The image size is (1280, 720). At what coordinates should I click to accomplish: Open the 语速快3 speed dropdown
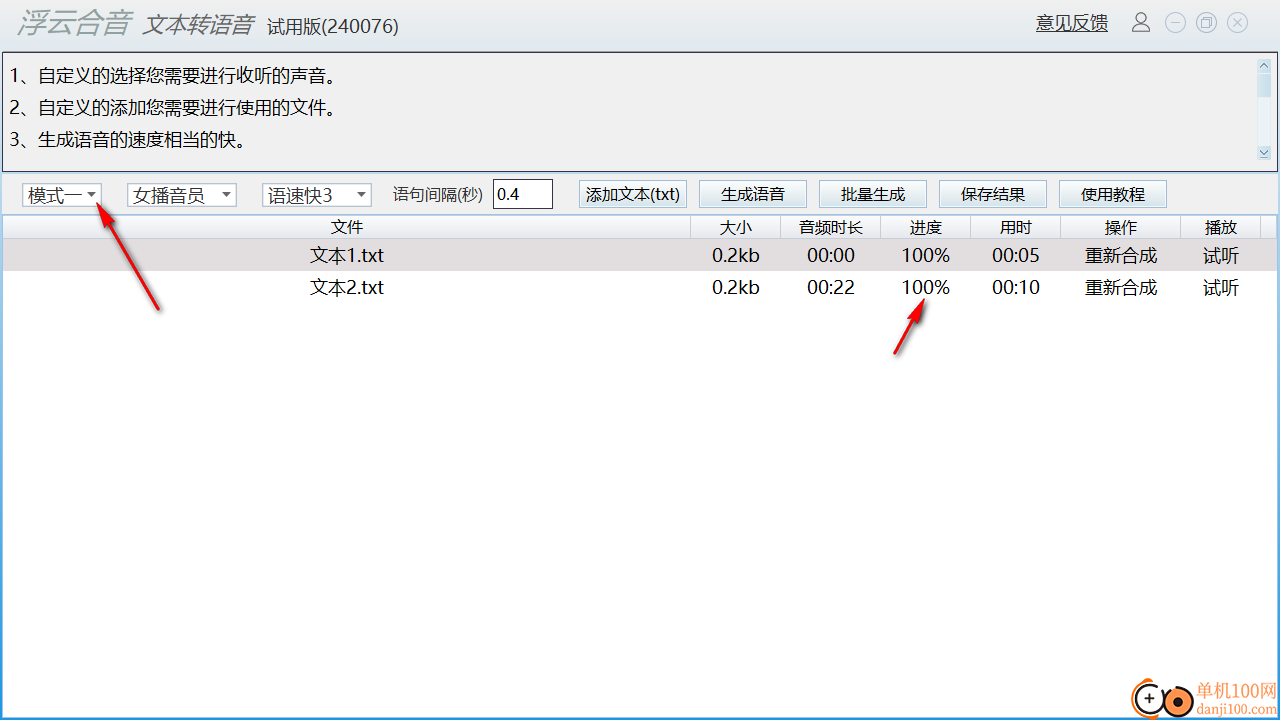tap(316, 195)
